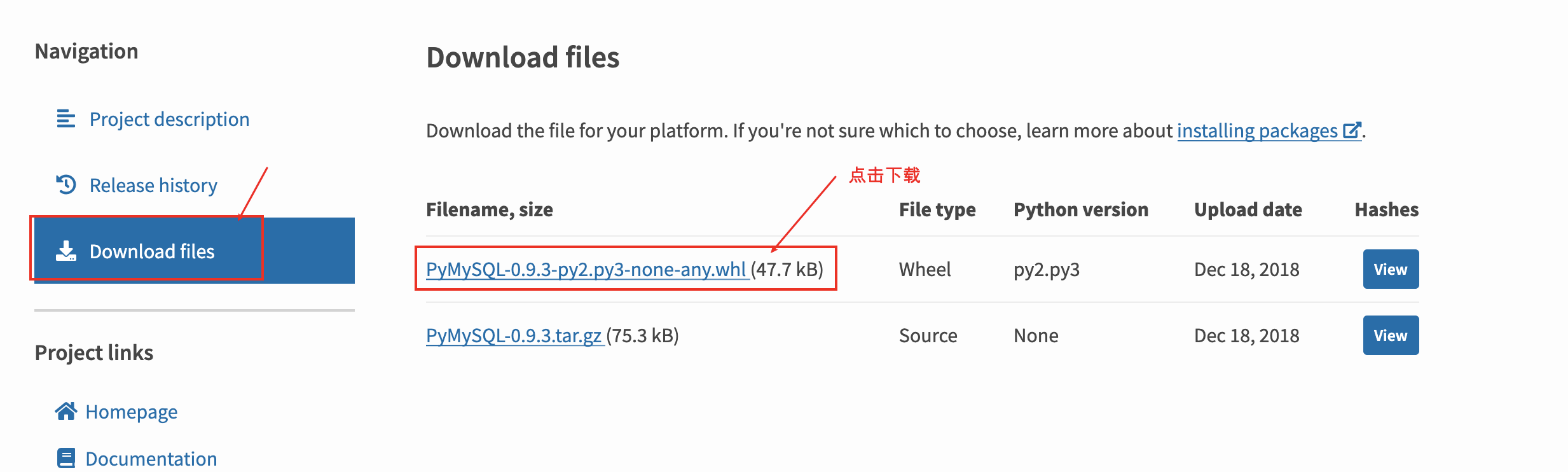Click the Project description list icon

(x=66, y=119)
